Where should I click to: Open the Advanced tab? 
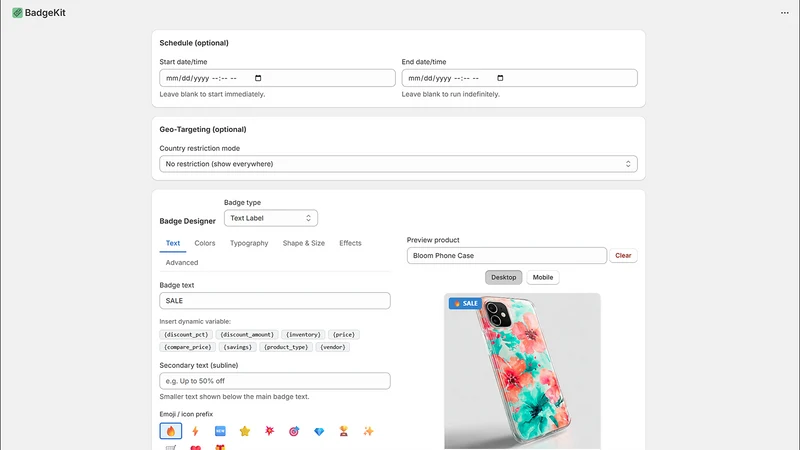tap(182, 262)
